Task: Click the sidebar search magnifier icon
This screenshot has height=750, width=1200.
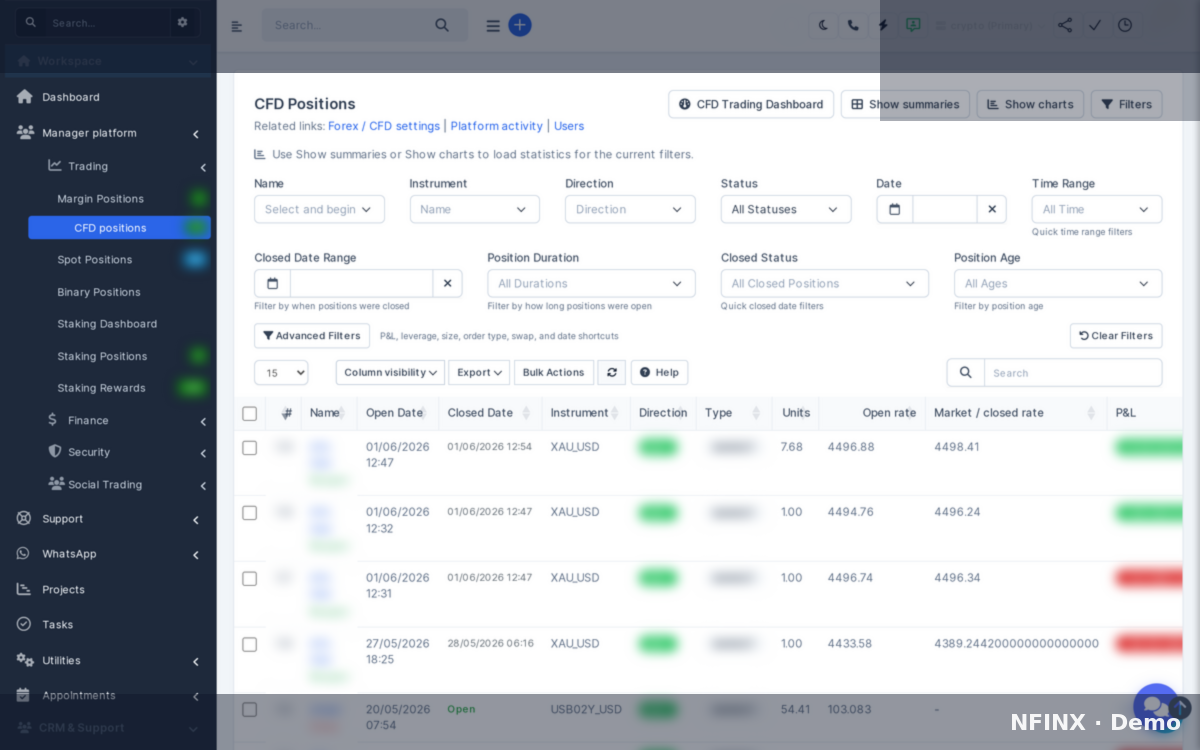Action: [31, 22]
